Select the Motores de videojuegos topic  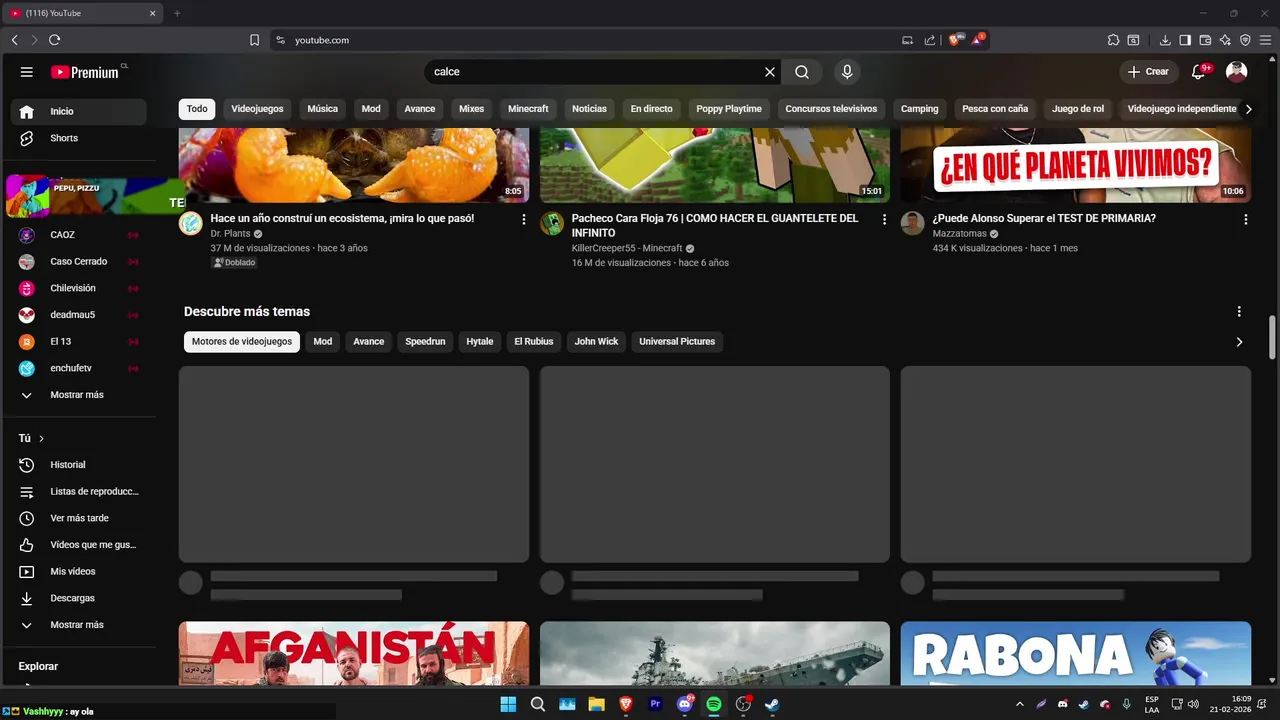pos(242,342)
